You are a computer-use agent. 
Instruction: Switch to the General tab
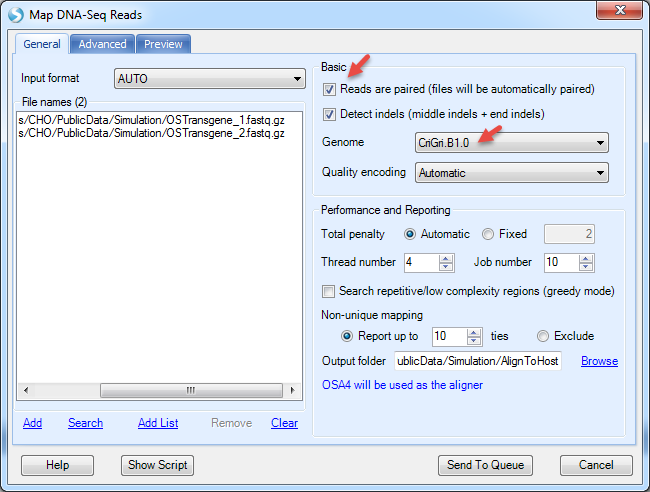[x=41, y=44]
